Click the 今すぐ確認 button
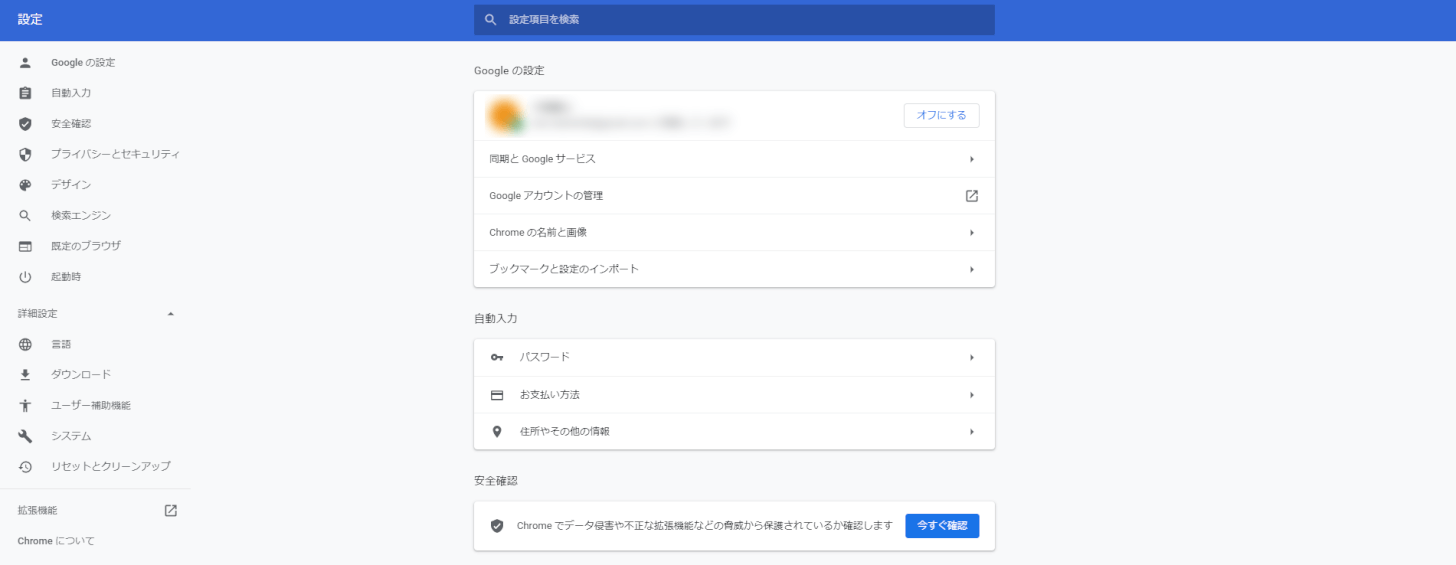Image resolution: width=1456 pixels, height=565 pixels. pos(942,526)
